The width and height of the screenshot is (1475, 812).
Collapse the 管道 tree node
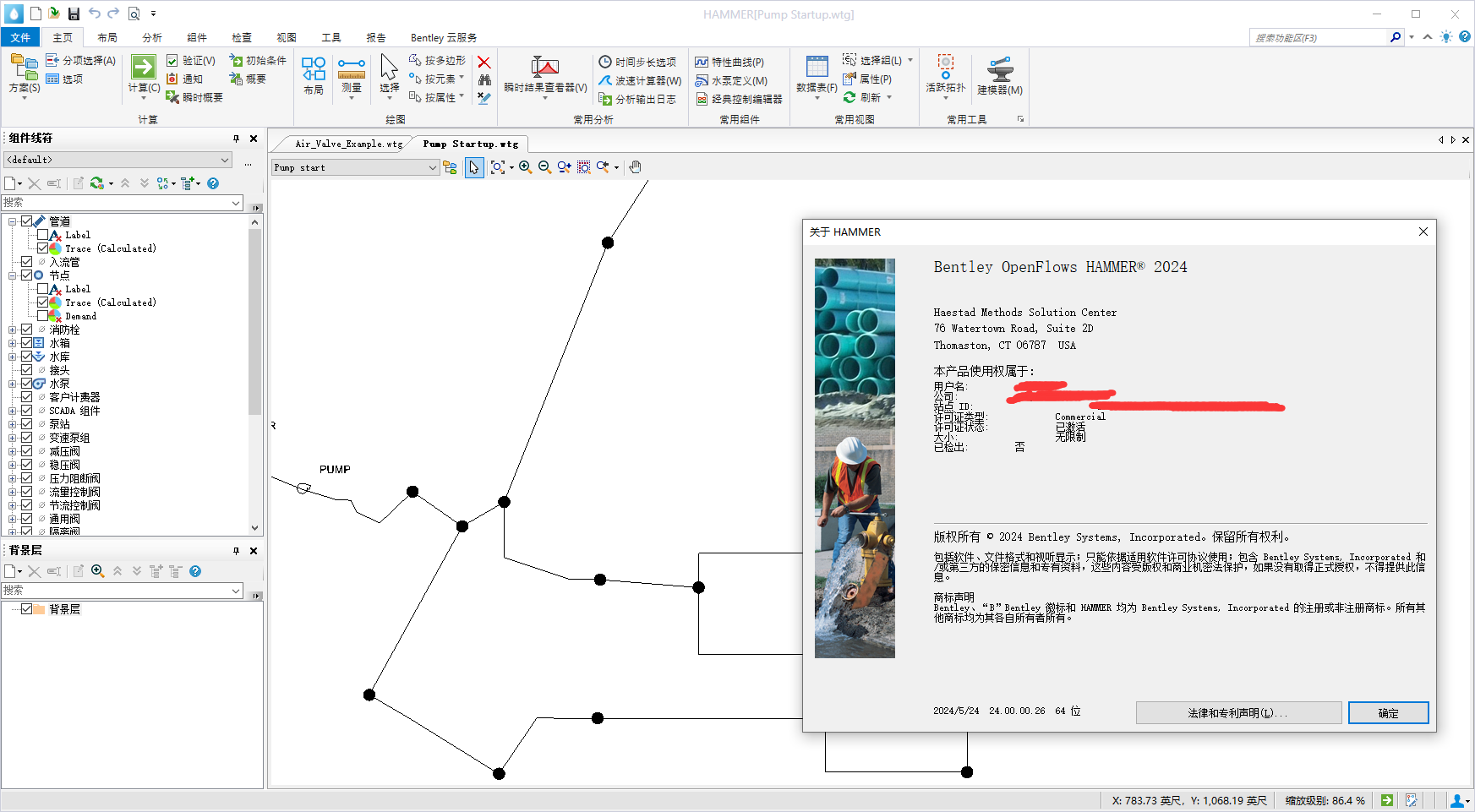13,221
